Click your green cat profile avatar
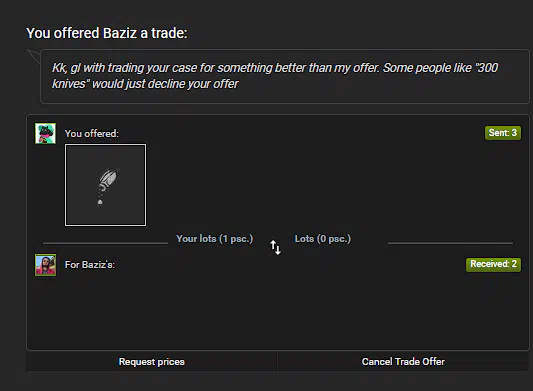 45,133
